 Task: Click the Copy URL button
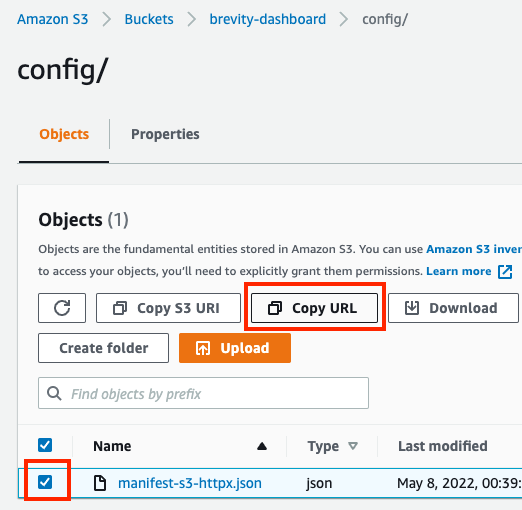(x=314, y=308)
